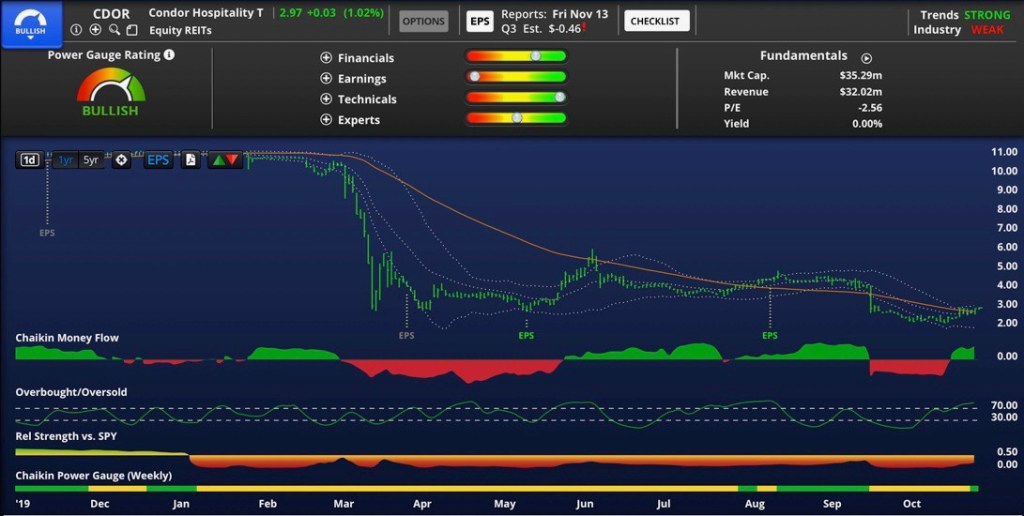Click the PDF export icon in chart toolbar
Image resolution: width=1024 pixels, height=516 pixels.
coord(190,160)
